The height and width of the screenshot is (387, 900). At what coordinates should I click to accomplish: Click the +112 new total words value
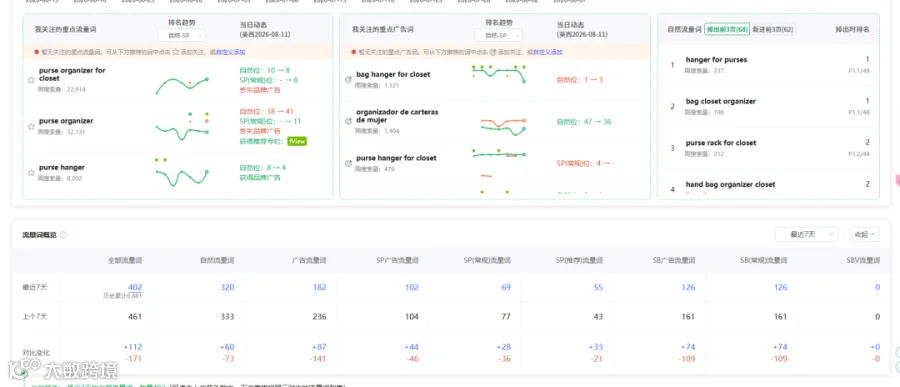coord(133,347)
